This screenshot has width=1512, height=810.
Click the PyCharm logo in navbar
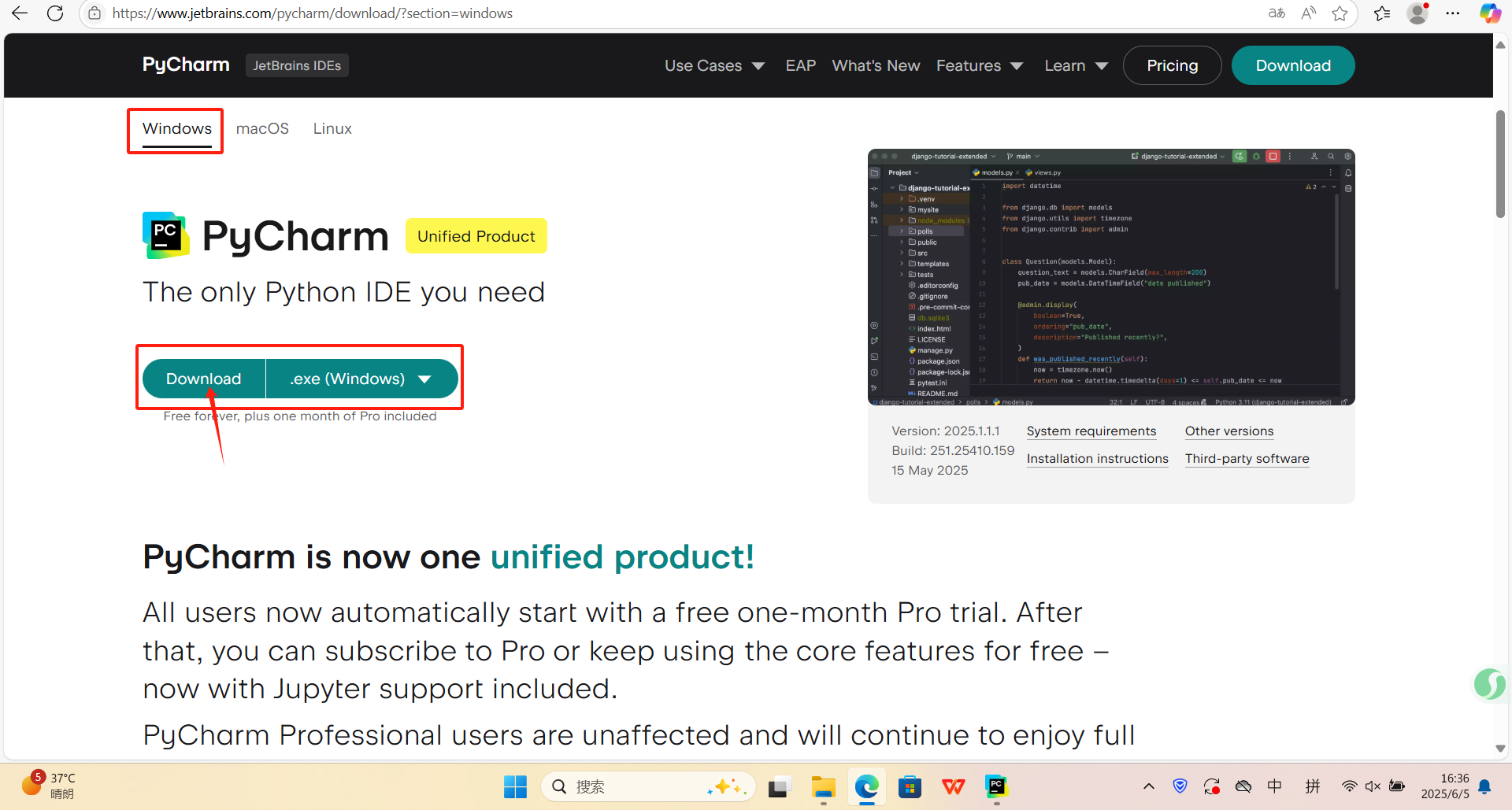pyautogui.click(x=186, y=65)
